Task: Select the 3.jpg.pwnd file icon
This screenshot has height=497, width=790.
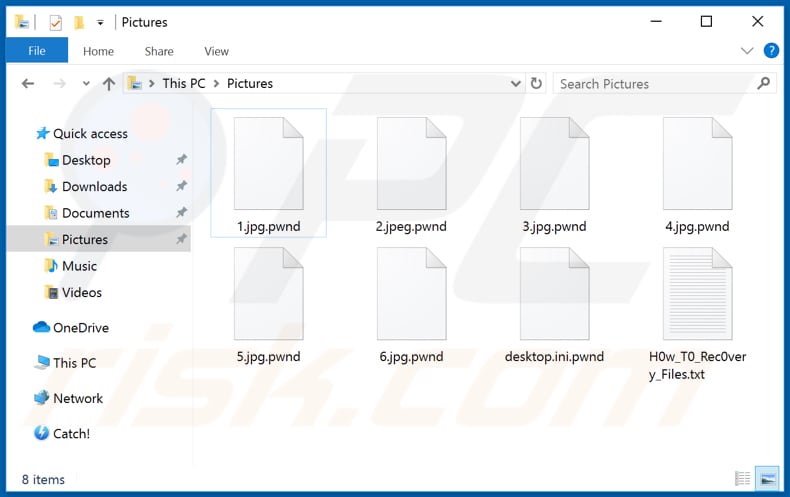Action: coord(555,163)
